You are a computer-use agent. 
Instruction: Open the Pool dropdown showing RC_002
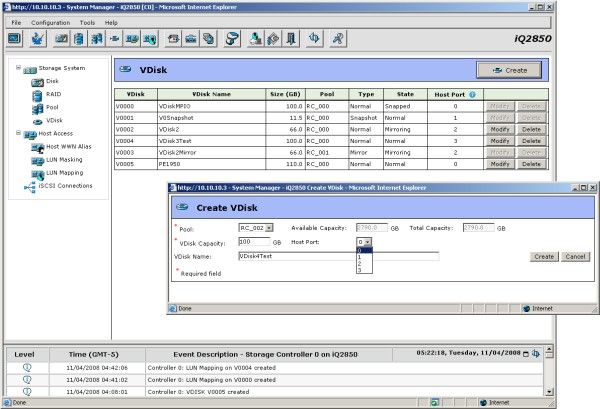(x=269, y=228)
